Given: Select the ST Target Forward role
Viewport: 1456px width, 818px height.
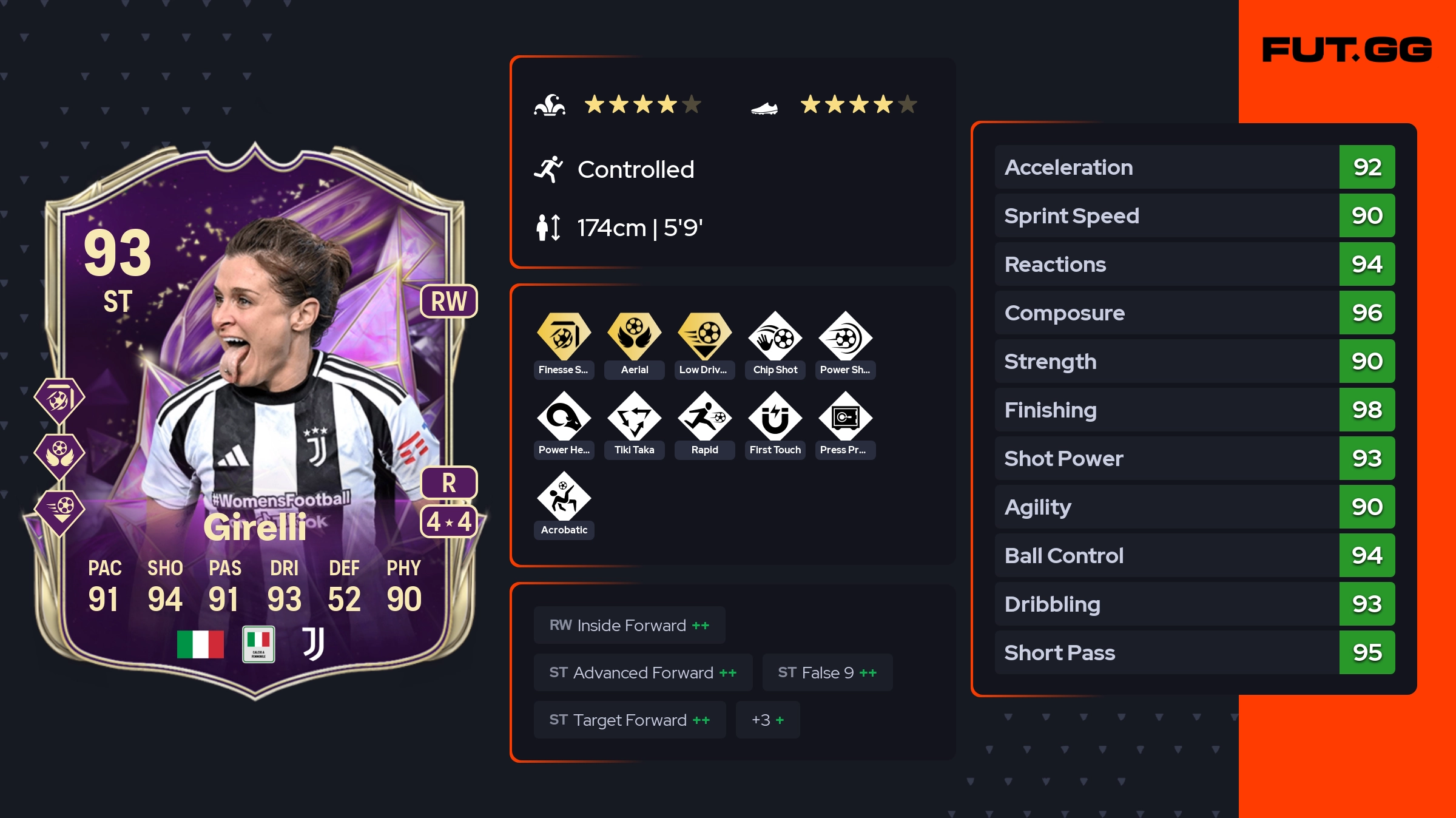Looking at the screenshot, I should click(630, 720).
